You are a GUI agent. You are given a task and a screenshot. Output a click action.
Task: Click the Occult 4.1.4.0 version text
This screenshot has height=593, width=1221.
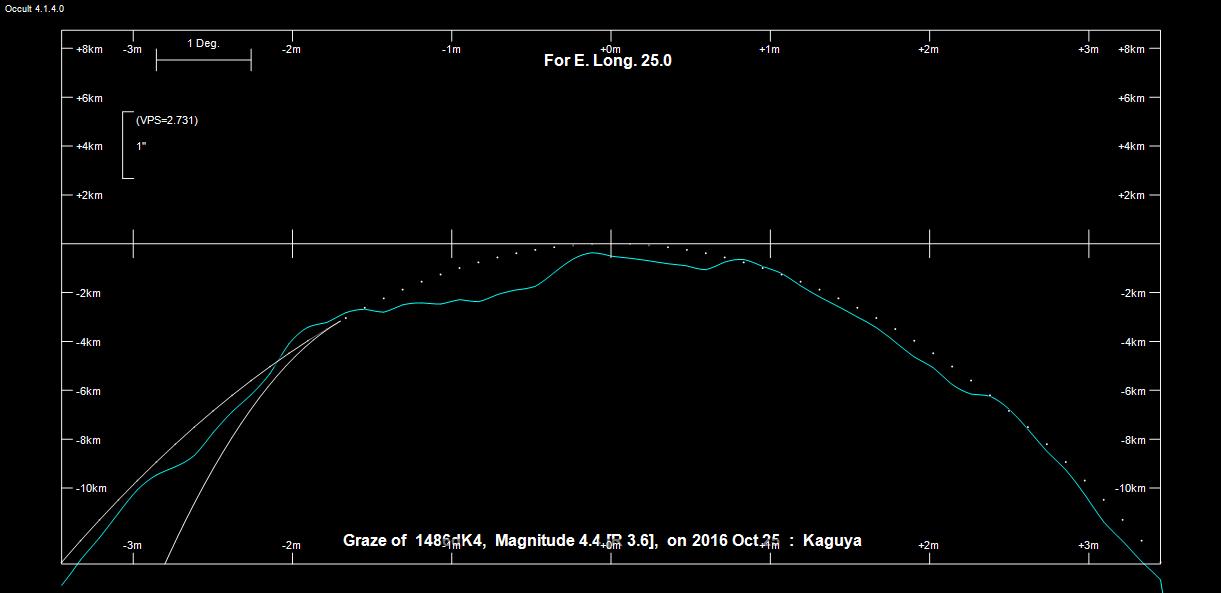35,8
